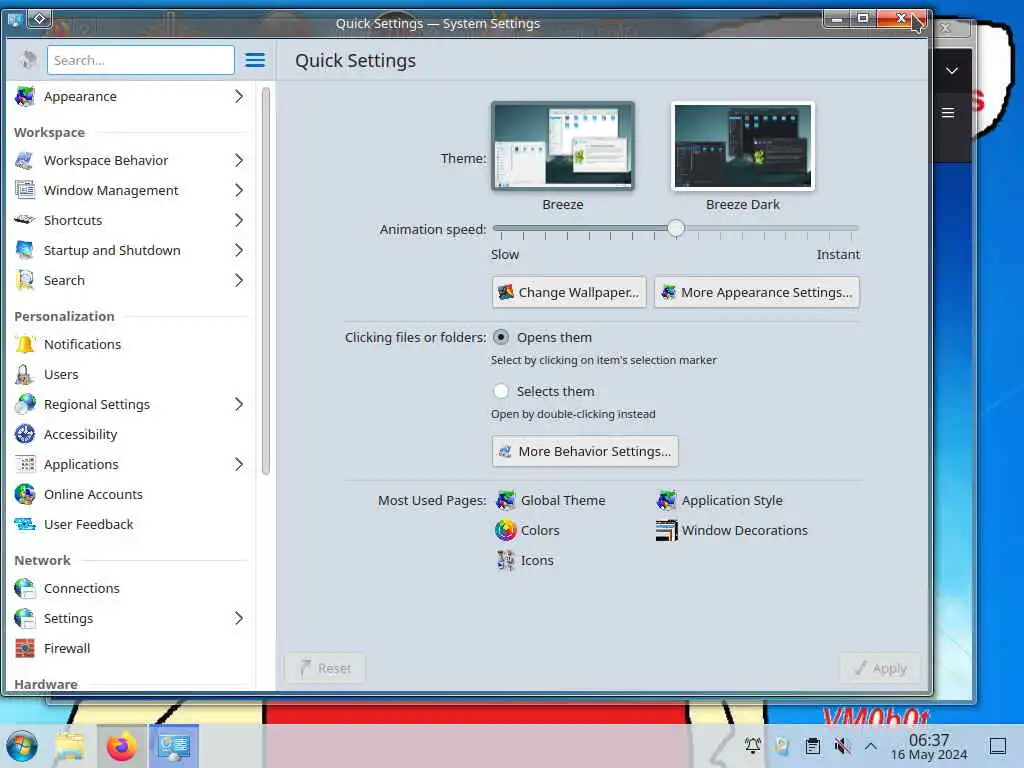Open the Icons page icon

coord(505,560)
